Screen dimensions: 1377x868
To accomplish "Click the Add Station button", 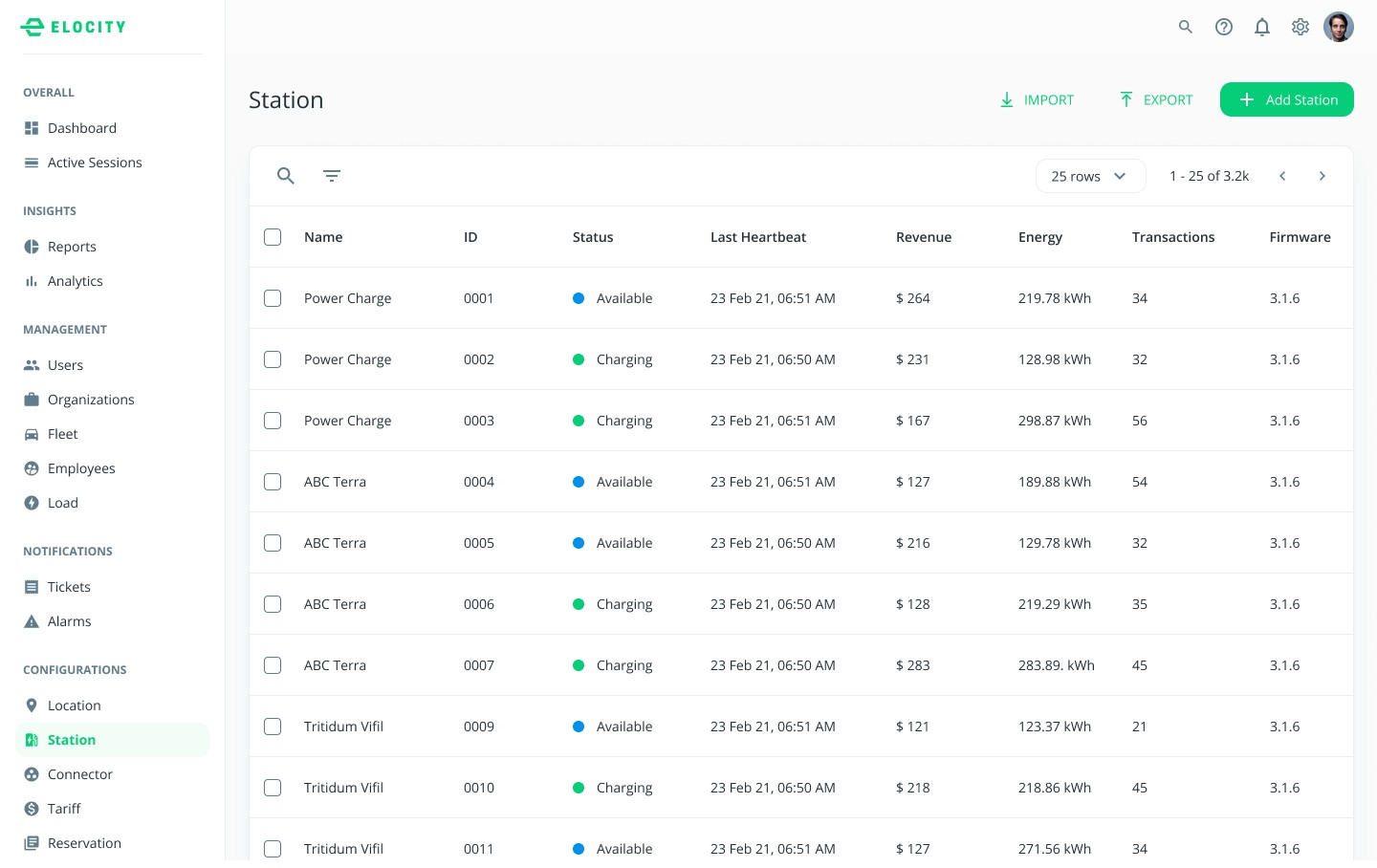I will 1287,99.
